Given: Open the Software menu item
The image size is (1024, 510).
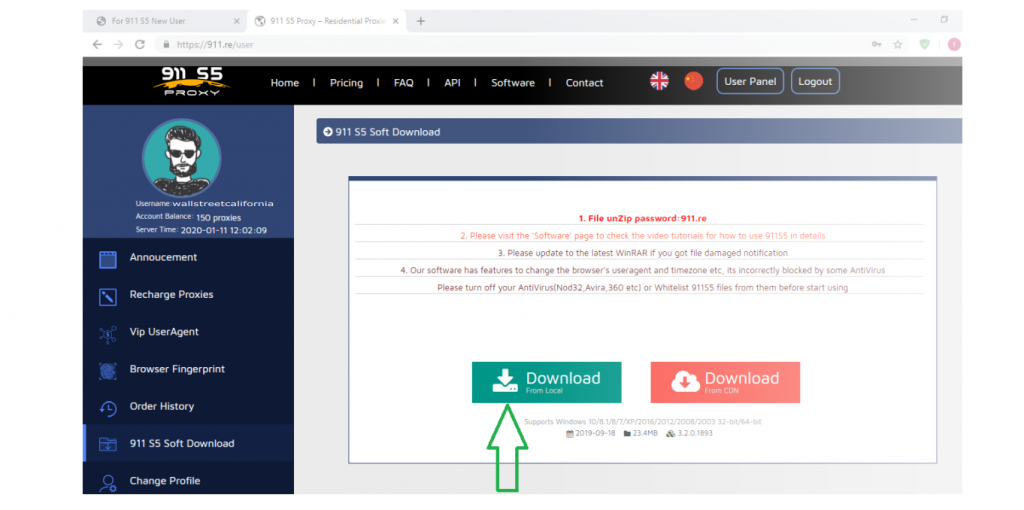Looking at the screenshot, I should (x=513, y=83).
